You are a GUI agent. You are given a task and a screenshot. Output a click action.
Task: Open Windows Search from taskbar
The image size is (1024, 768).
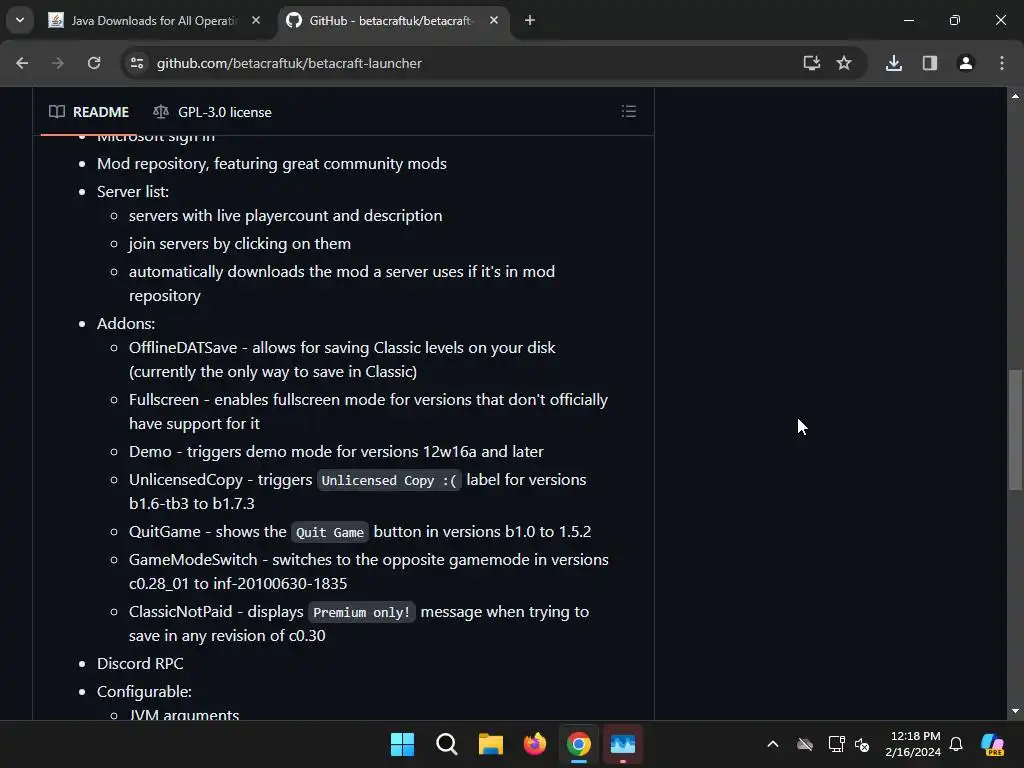coord(447,744)
